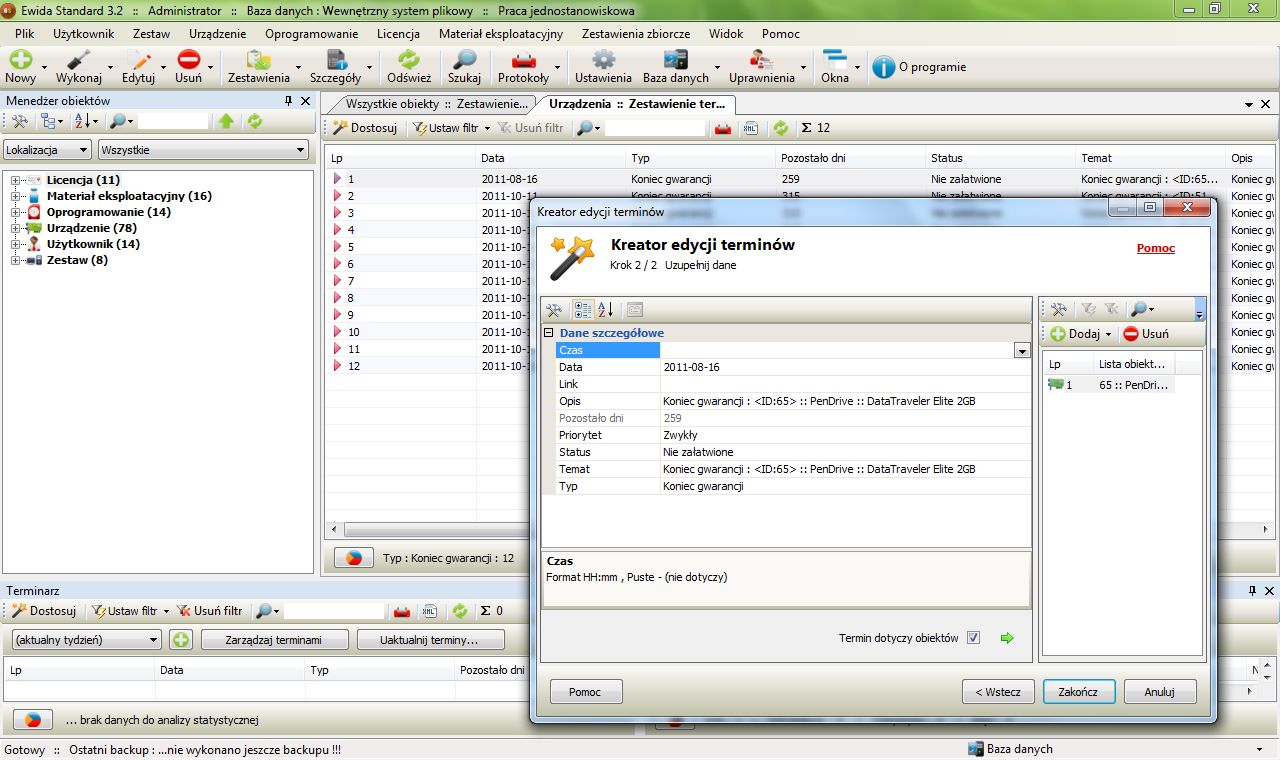Click the Usuń delete icon in main toolbar
The width and height of the screenshot is (1280, 760).
188,60
